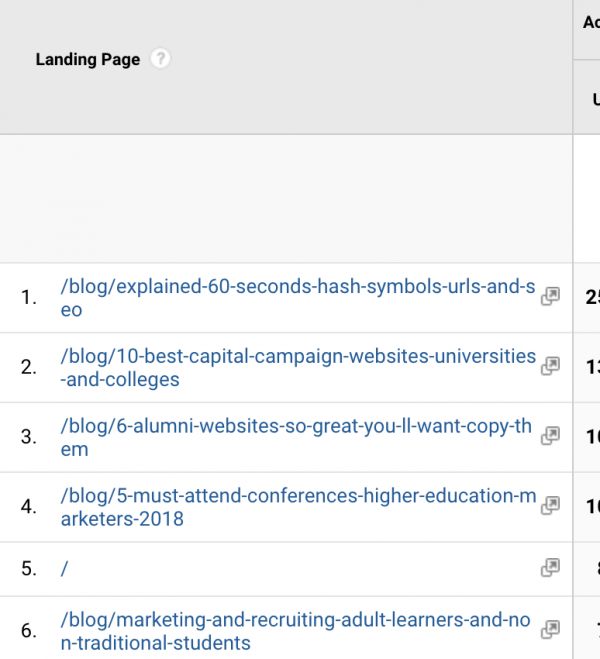The height and width of the screenshot is (659, 600).
Task: Click the partially visible Acquisition column header
Action: point(590,22)
